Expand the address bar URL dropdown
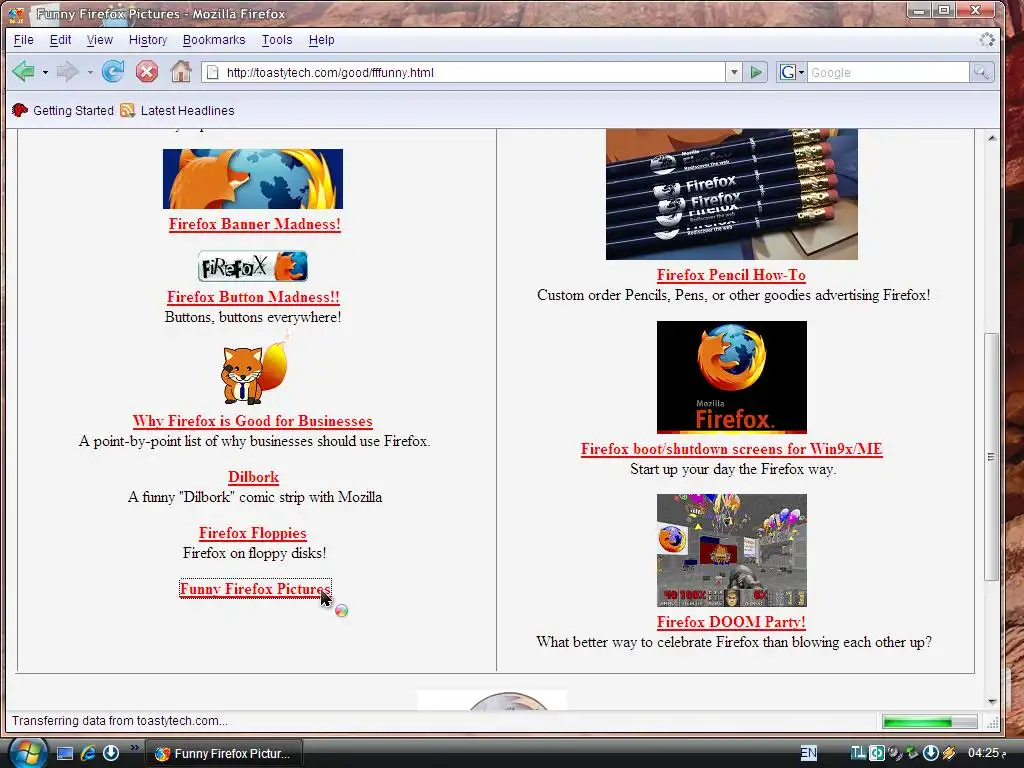 [x=734, y=72]
